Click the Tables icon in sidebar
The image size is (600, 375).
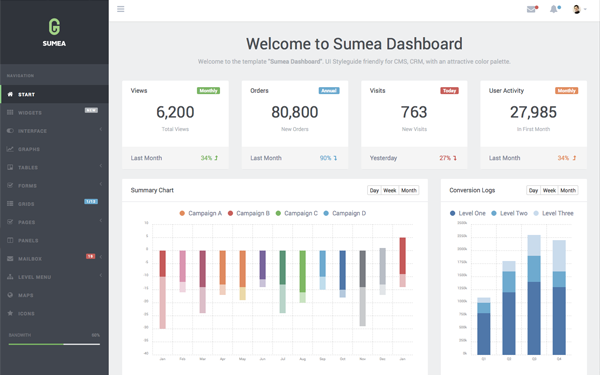coord(10,167)
